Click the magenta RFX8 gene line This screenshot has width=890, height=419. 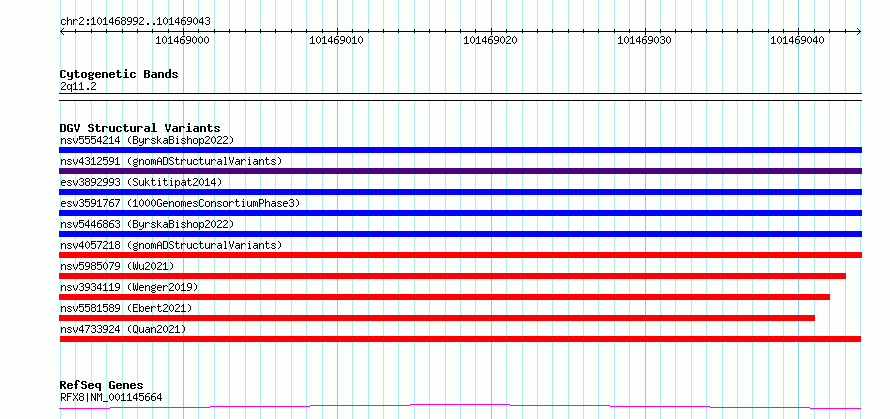pos(460,406)
